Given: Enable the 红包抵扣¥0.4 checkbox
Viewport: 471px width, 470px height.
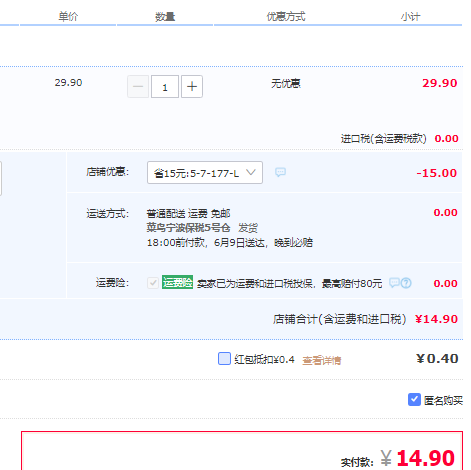Looking at the screenshot, I should [224, 359].
